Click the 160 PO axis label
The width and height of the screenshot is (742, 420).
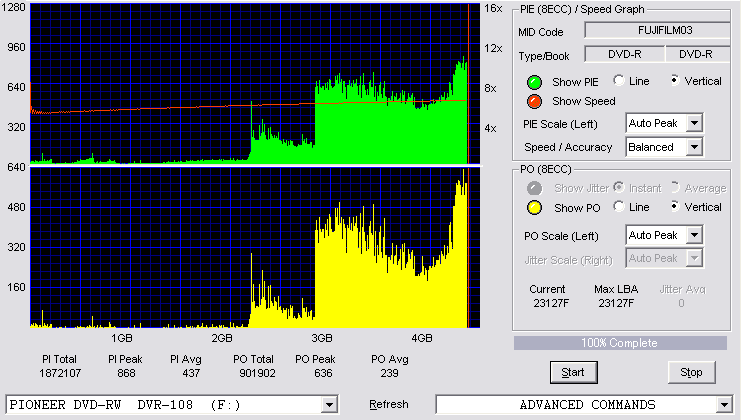(x=16, y=287)
